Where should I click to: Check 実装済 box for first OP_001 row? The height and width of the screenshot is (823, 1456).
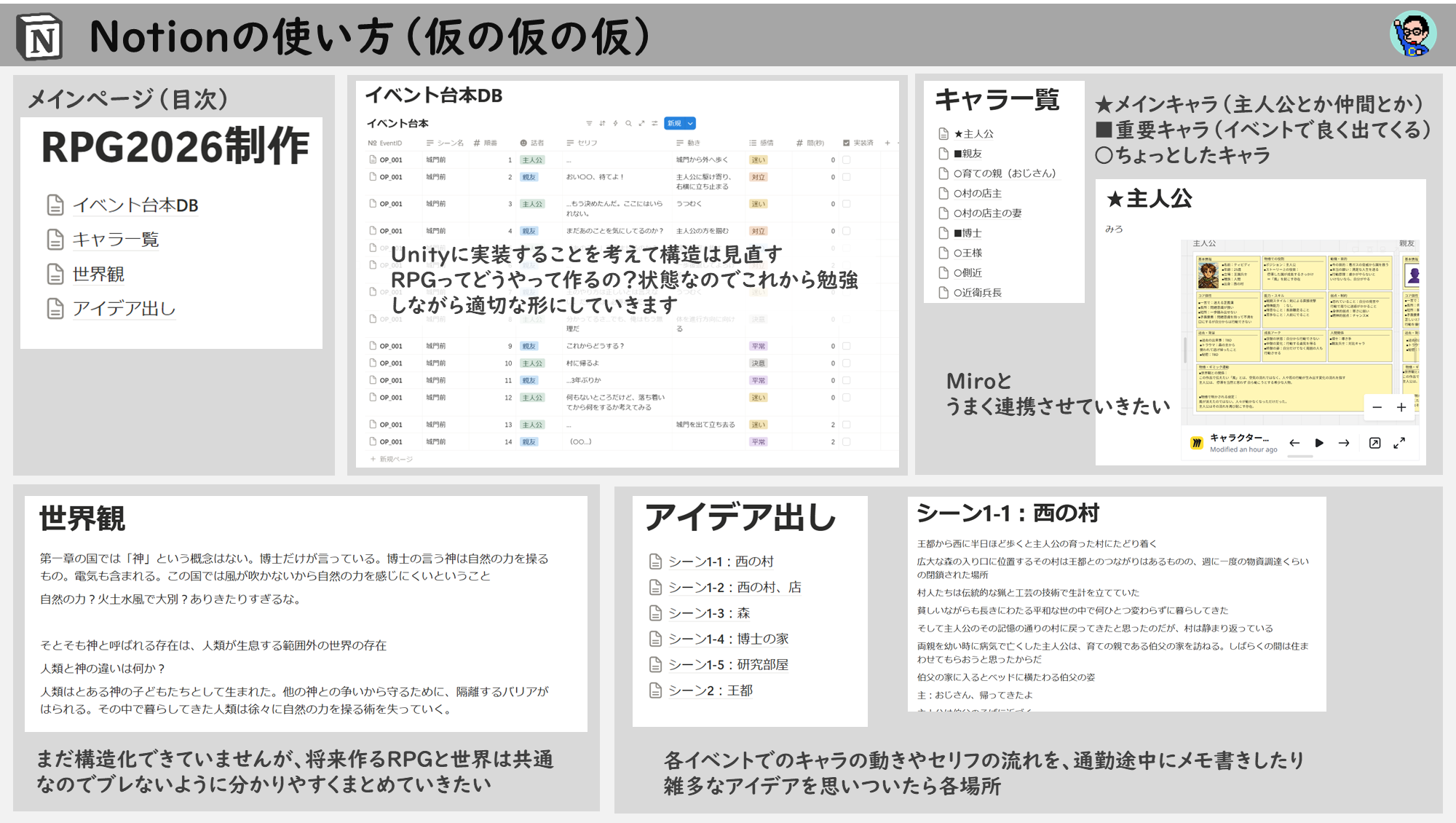click(x=847, y=160)
